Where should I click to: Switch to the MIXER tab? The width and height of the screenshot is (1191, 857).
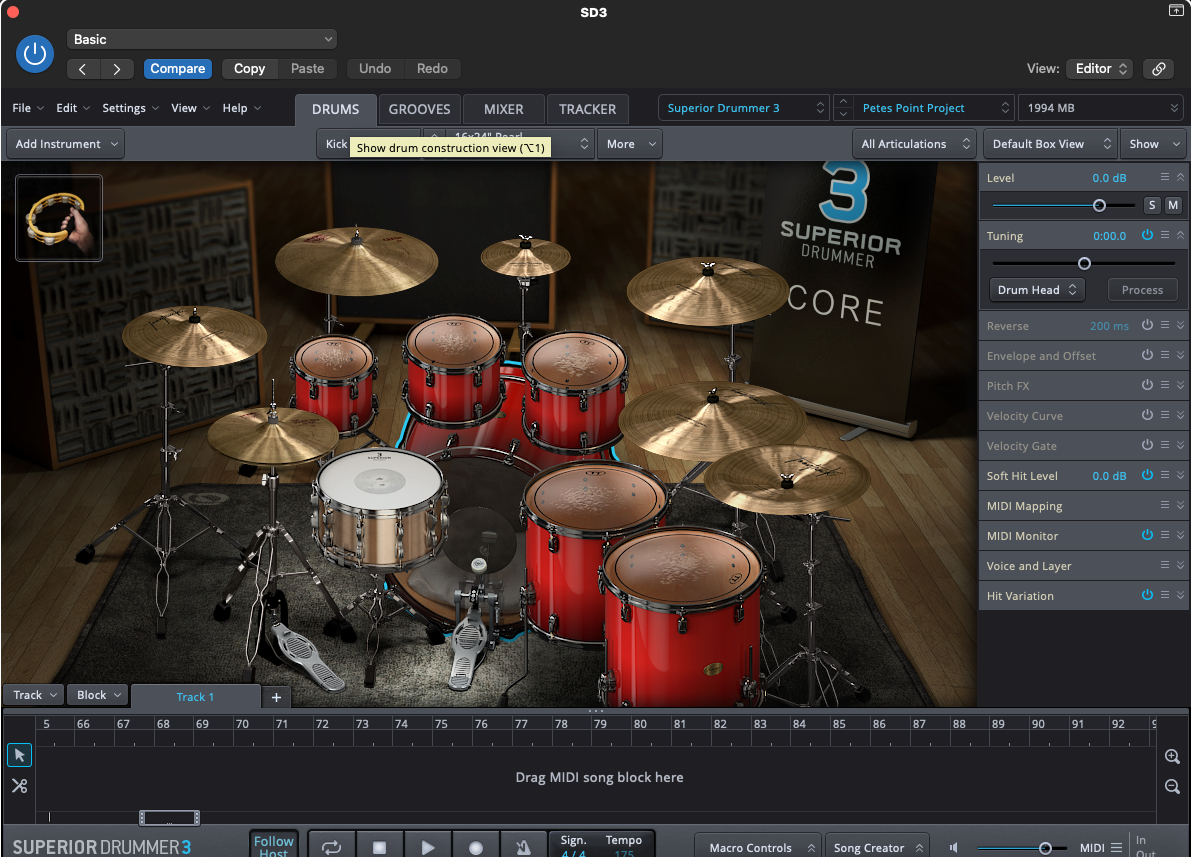click(x=504, y=109)
